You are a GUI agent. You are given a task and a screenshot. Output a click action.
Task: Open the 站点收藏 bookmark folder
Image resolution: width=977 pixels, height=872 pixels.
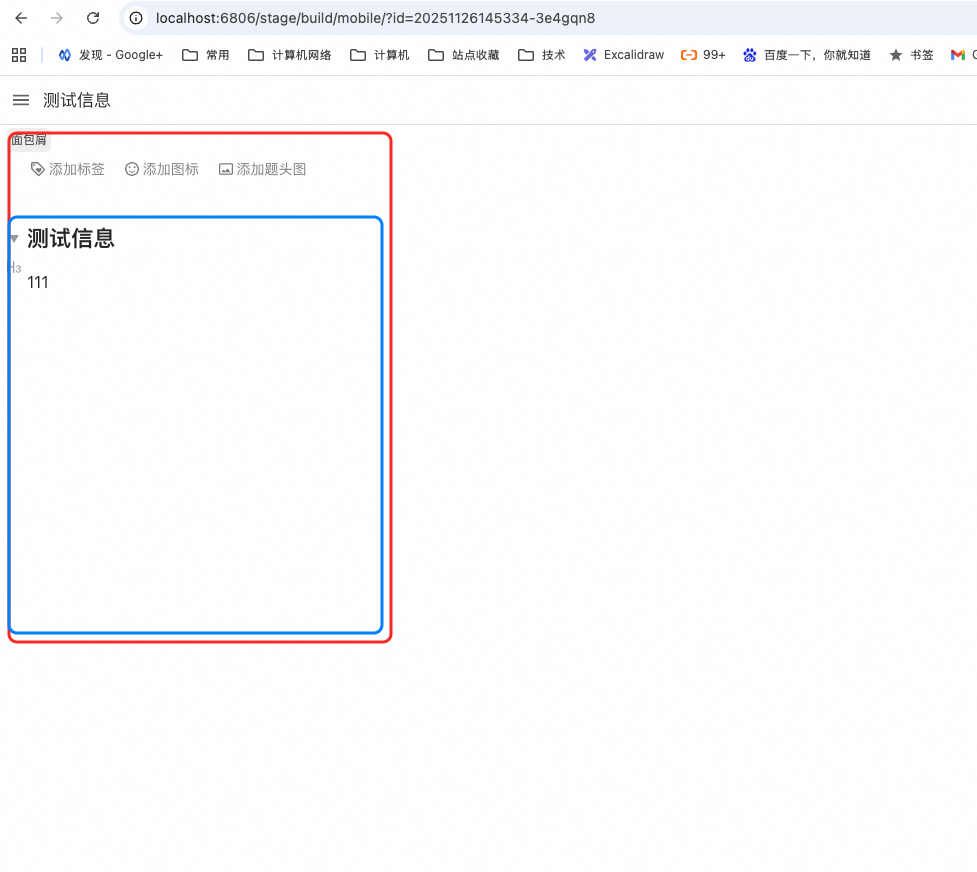(464, 55)
